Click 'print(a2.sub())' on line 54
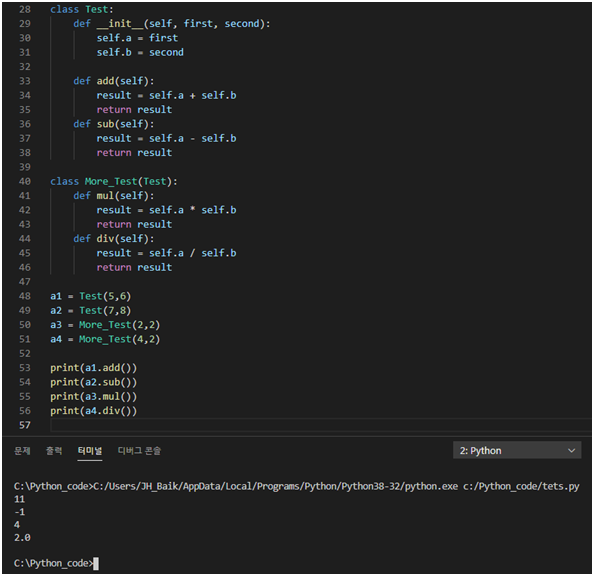Image resolution: width=594 pixels, height=576 pixels. [94, 382]
